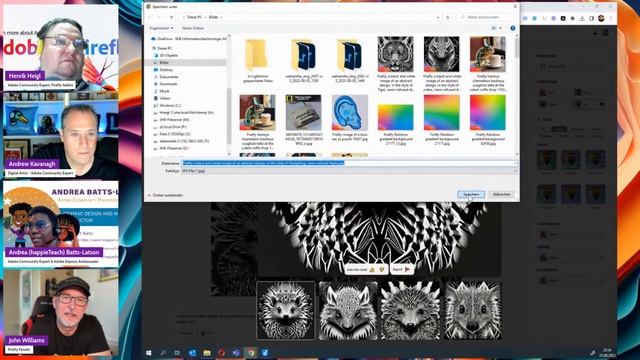
Task: Open the browser three-dot menu
Action: tap(611, 18)
